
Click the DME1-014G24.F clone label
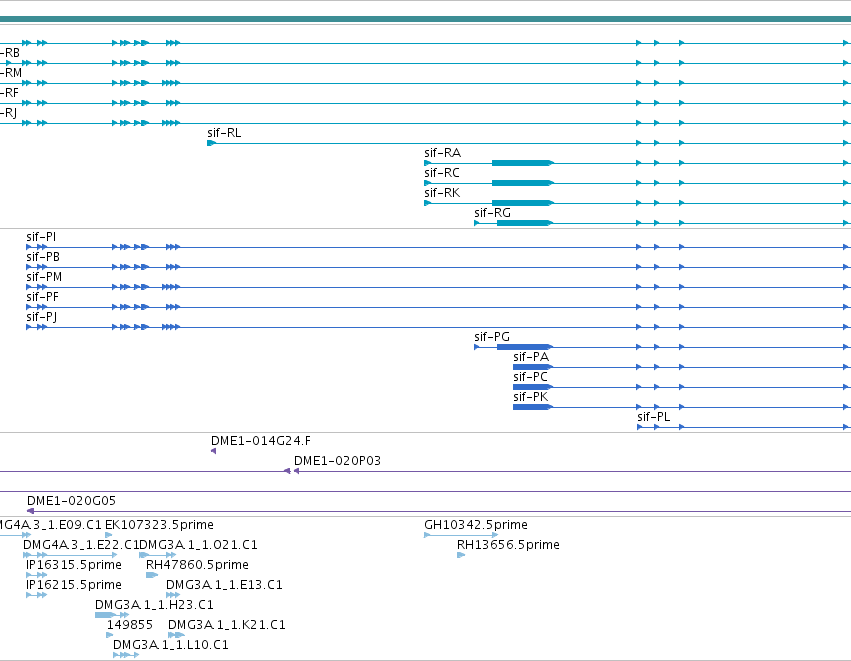pos(261,441)
